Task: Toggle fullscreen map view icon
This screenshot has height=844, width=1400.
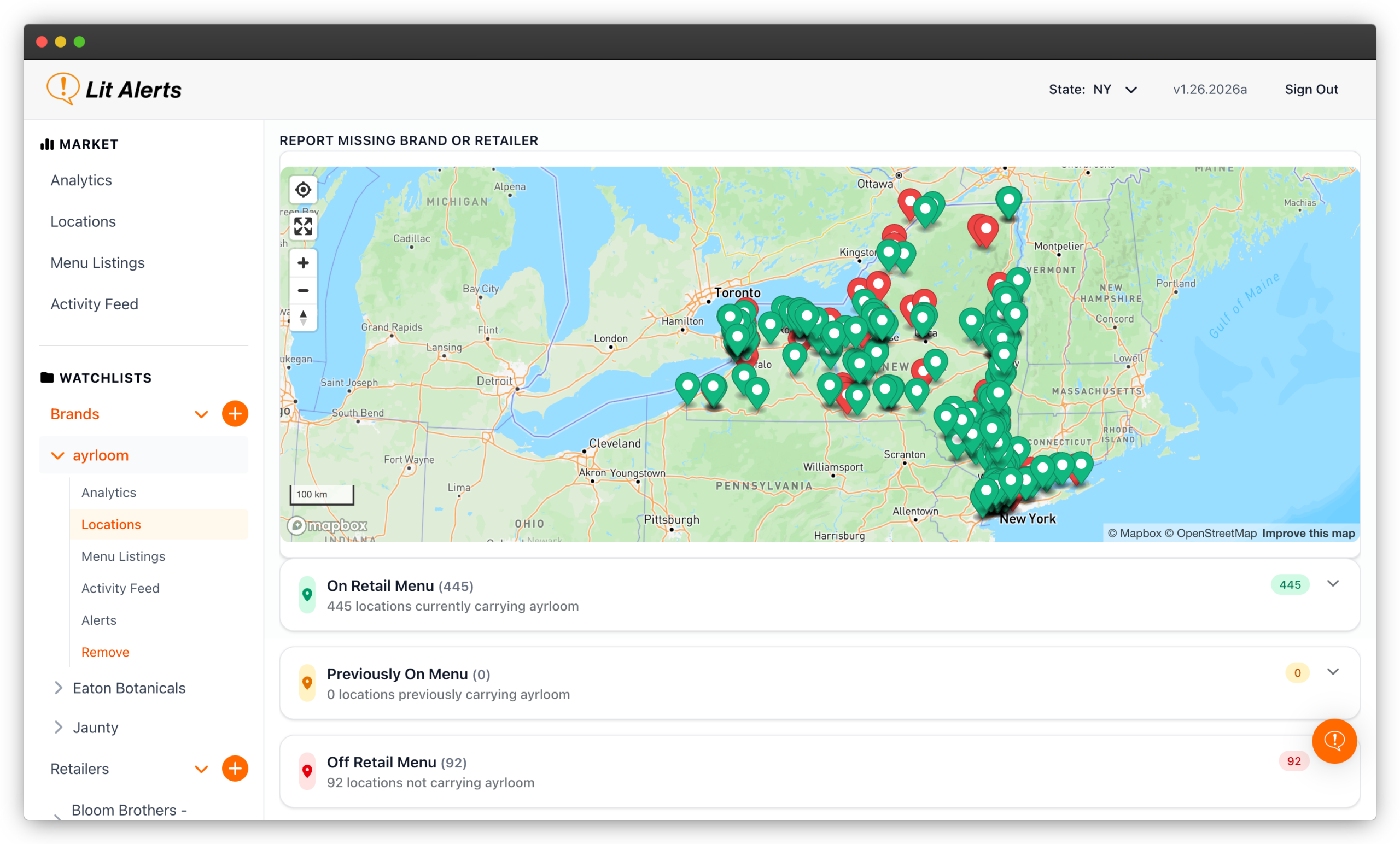Action: click(x=303, y=227)
